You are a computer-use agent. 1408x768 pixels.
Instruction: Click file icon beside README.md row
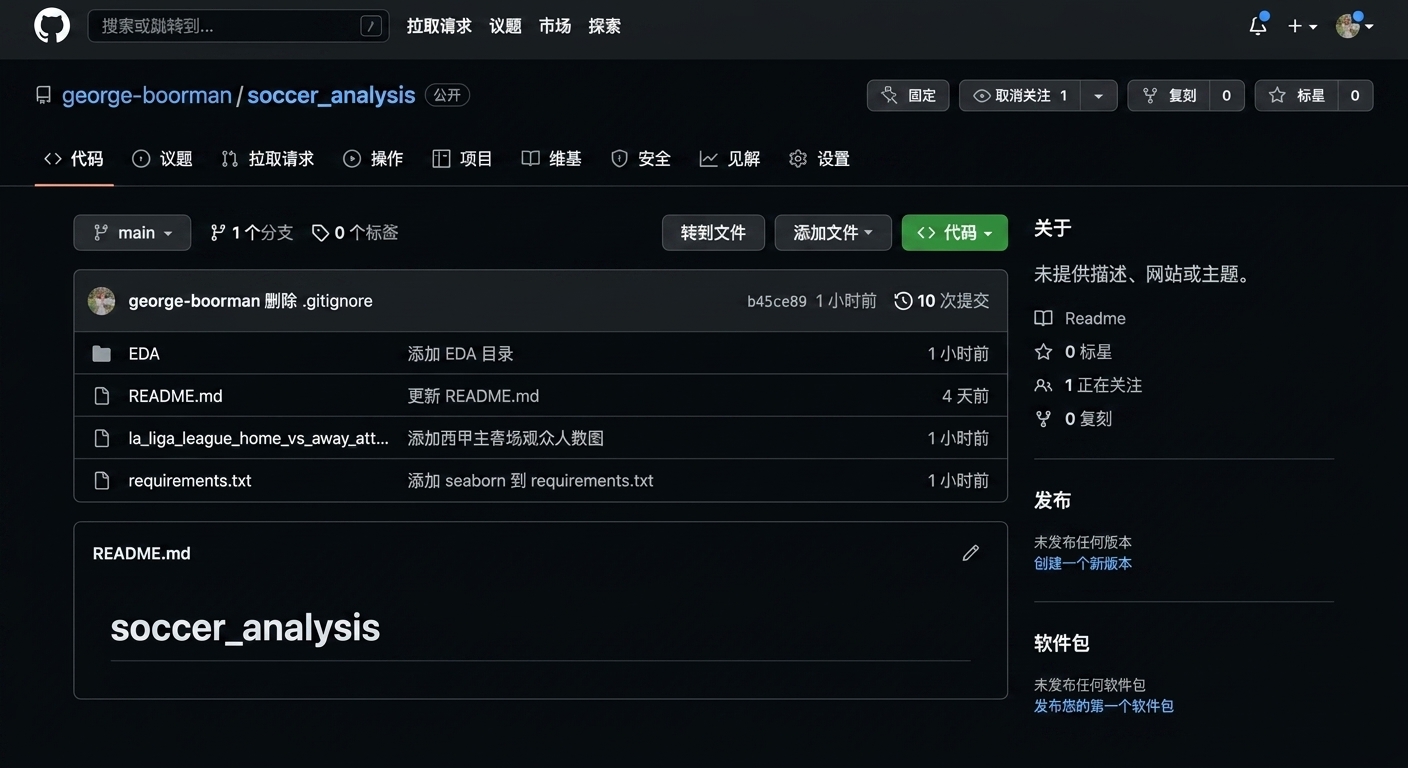pyautogui.click(x=101, y=396)
